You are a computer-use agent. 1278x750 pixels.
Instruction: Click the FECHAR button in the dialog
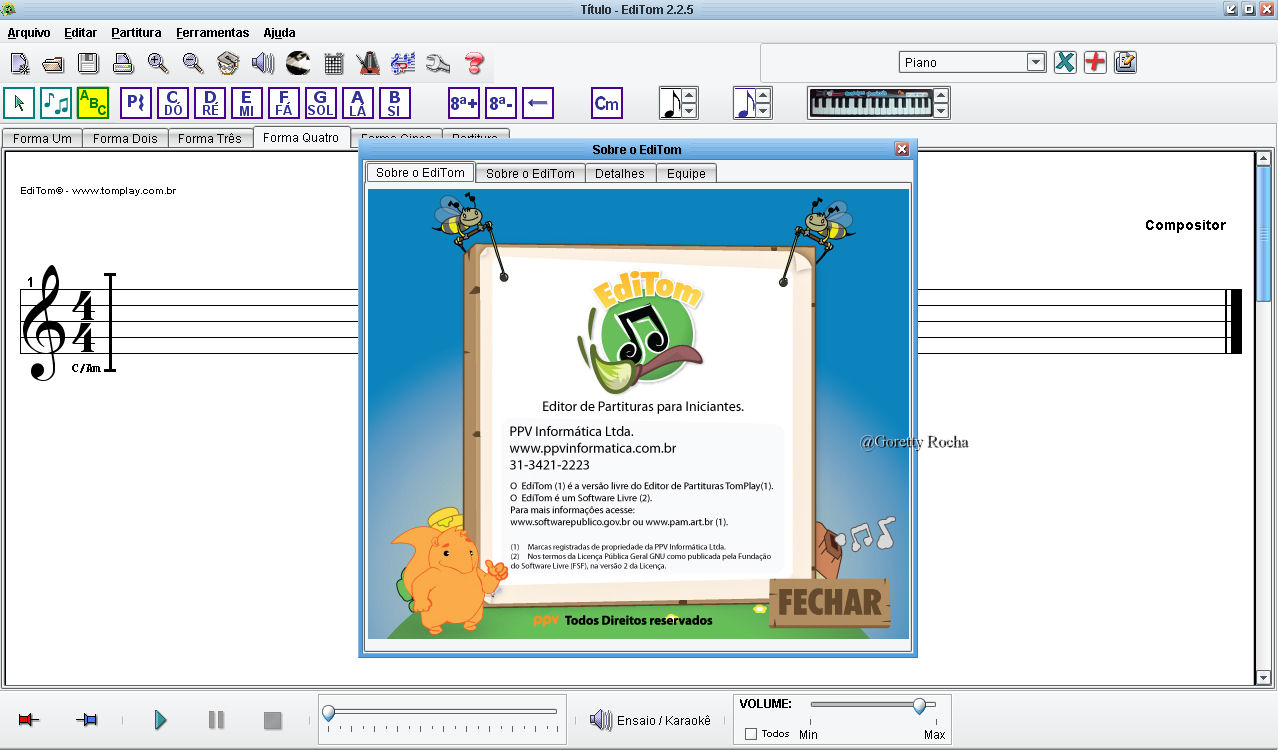point(828,603)
